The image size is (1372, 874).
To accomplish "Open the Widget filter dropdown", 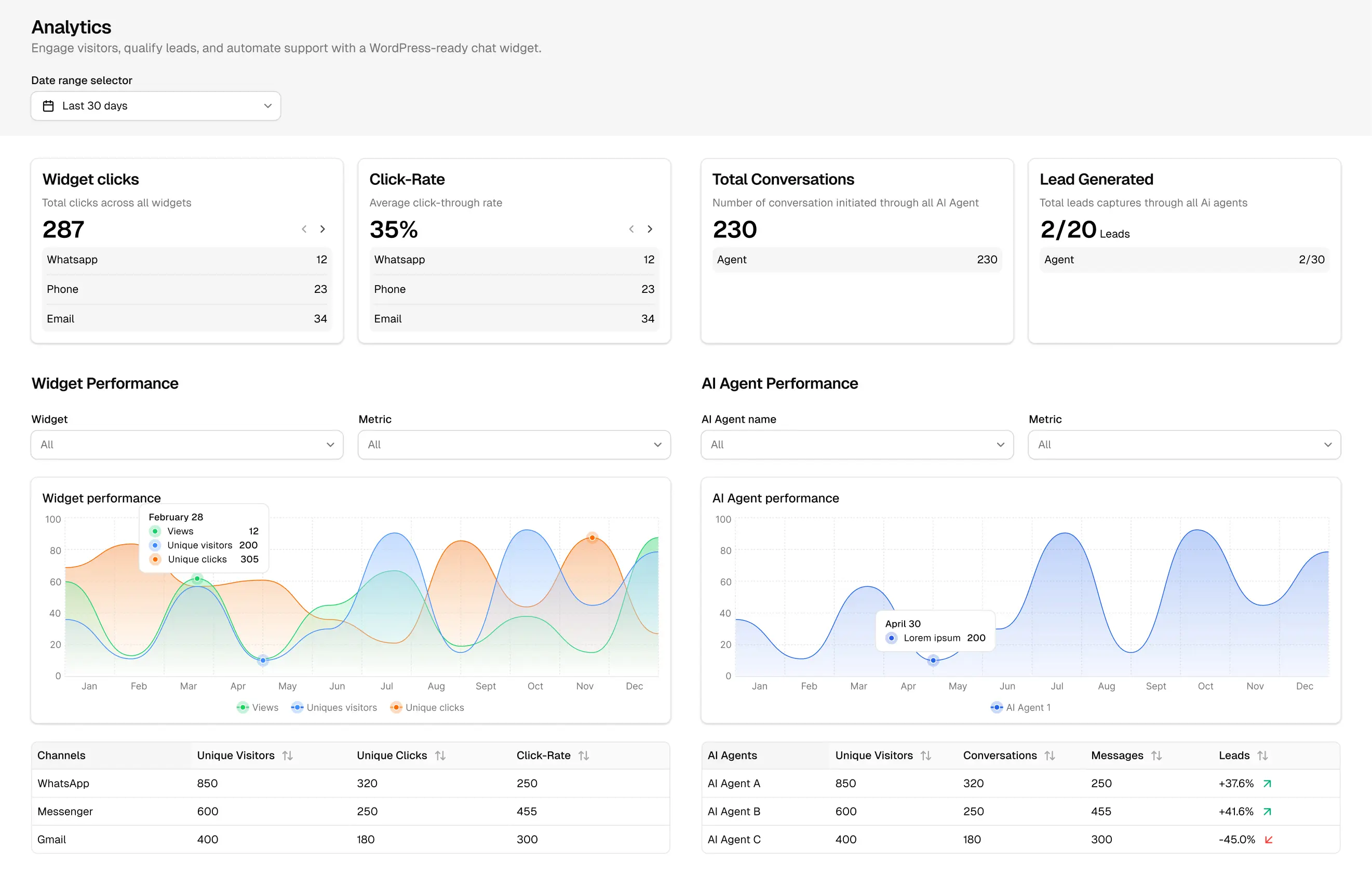I will [x=187, y=445].
